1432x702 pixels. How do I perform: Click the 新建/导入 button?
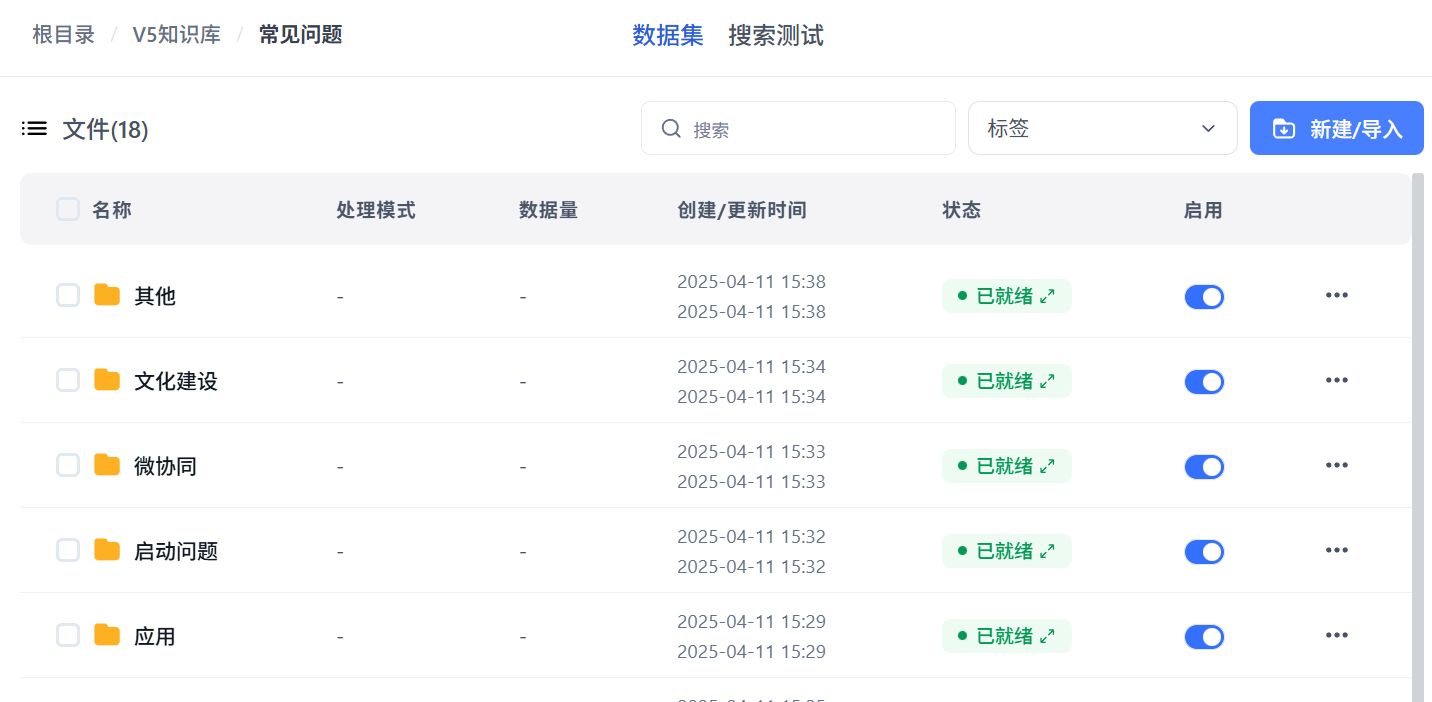pyautogui.click(x=1336, y=128)
